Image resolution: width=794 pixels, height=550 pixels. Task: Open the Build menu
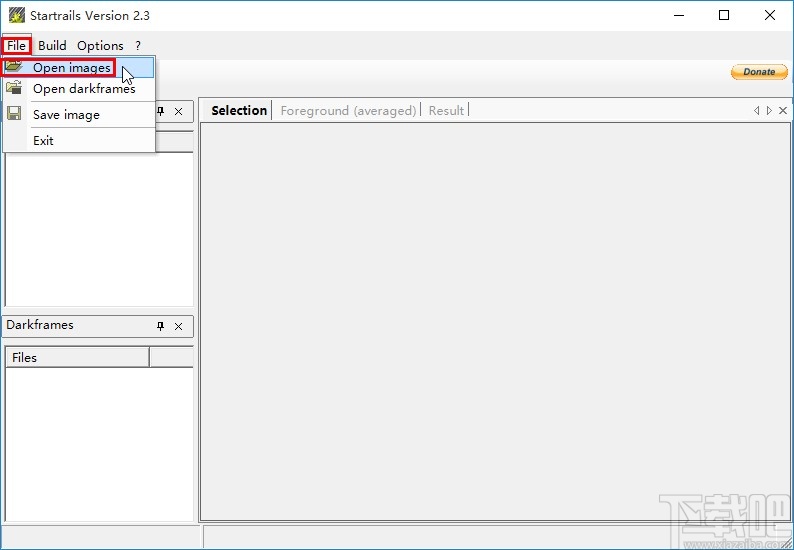click(x=52, y=46)
